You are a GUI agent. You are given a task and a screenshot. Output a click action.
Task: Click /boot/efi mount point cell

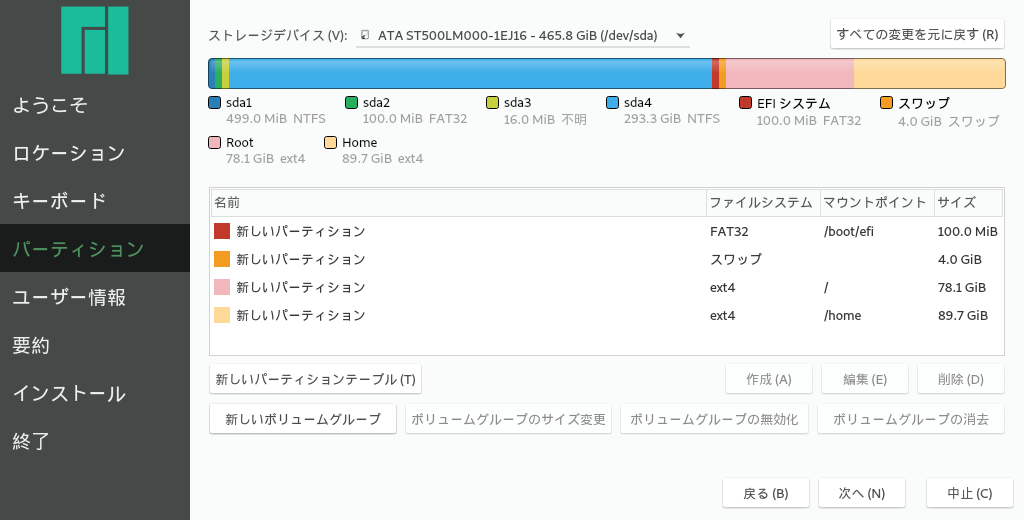(x=849, y=231)
